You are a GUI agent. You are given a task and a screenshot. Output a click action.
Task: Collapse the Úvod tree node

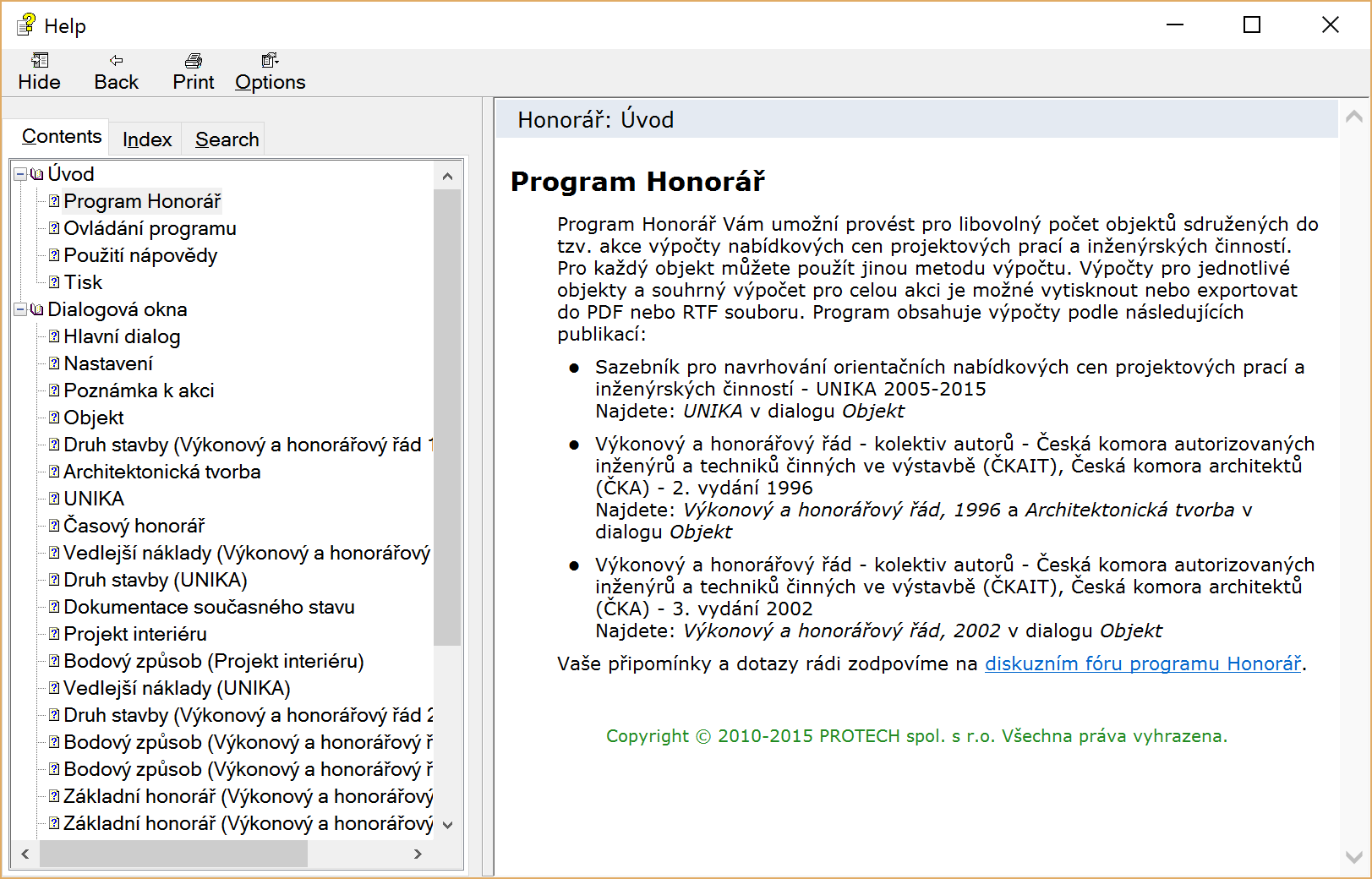(20, 174)
